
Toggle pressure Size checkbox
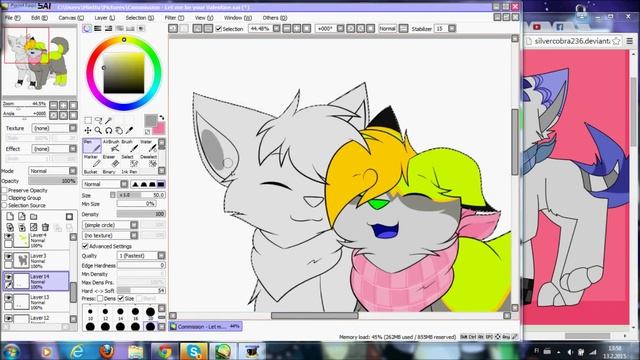(121, 298)
